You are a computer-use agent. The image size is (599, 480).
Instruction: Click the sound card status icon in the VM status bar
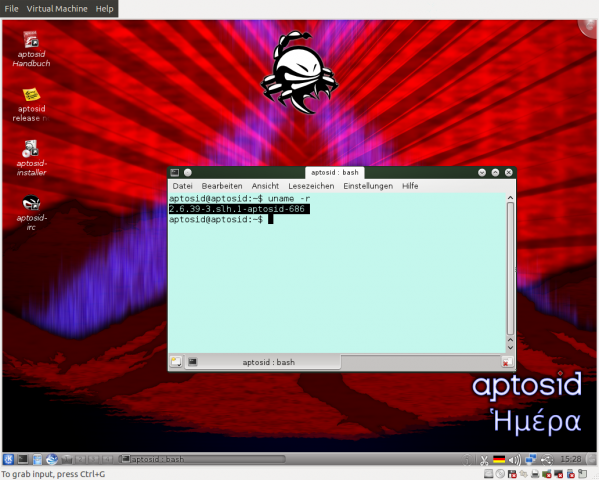point(547,474)
